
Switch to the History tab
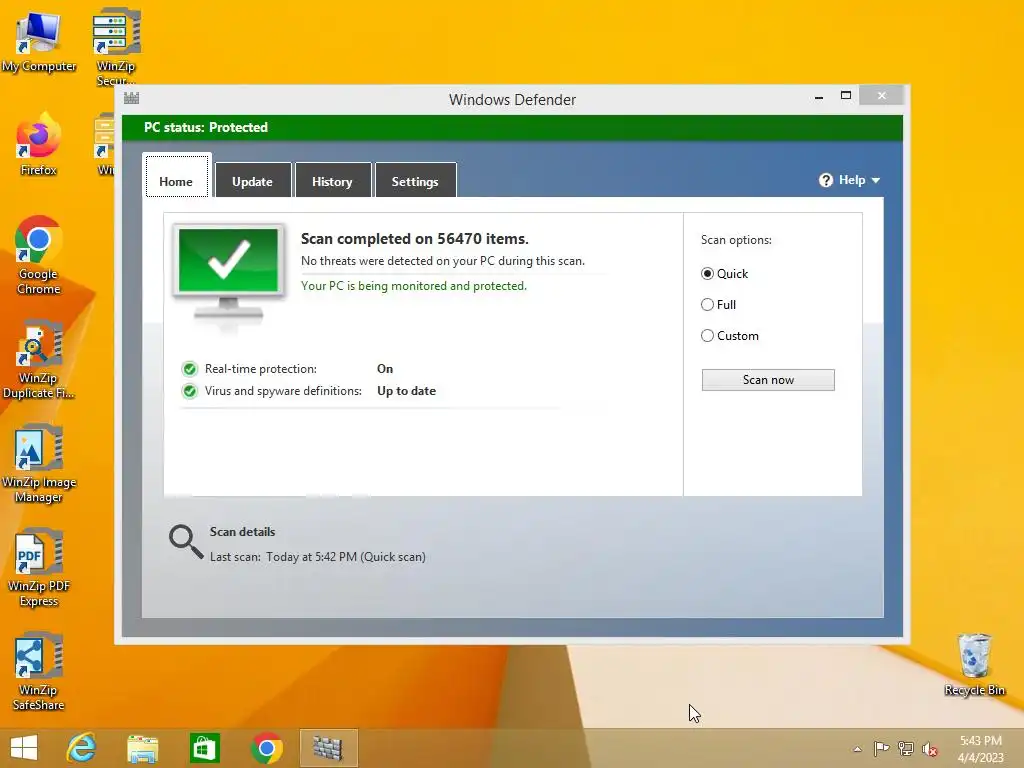(332, 180)
